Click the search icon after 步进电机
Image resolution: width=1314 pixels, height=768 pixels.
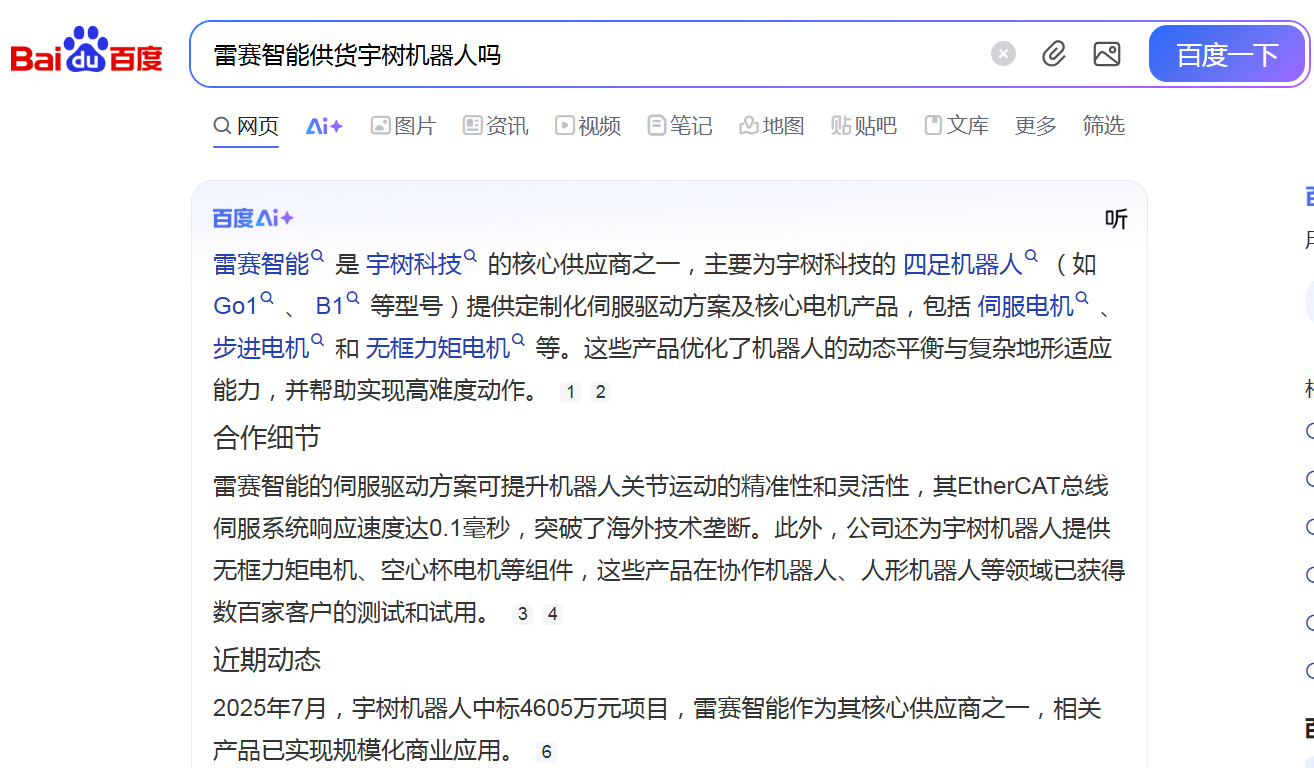click(318, 341)
